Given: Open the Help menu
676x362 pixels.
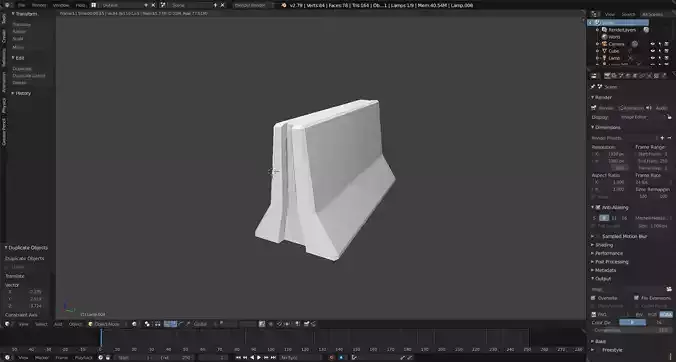Looking at the screenshot, I should point(81,5).
